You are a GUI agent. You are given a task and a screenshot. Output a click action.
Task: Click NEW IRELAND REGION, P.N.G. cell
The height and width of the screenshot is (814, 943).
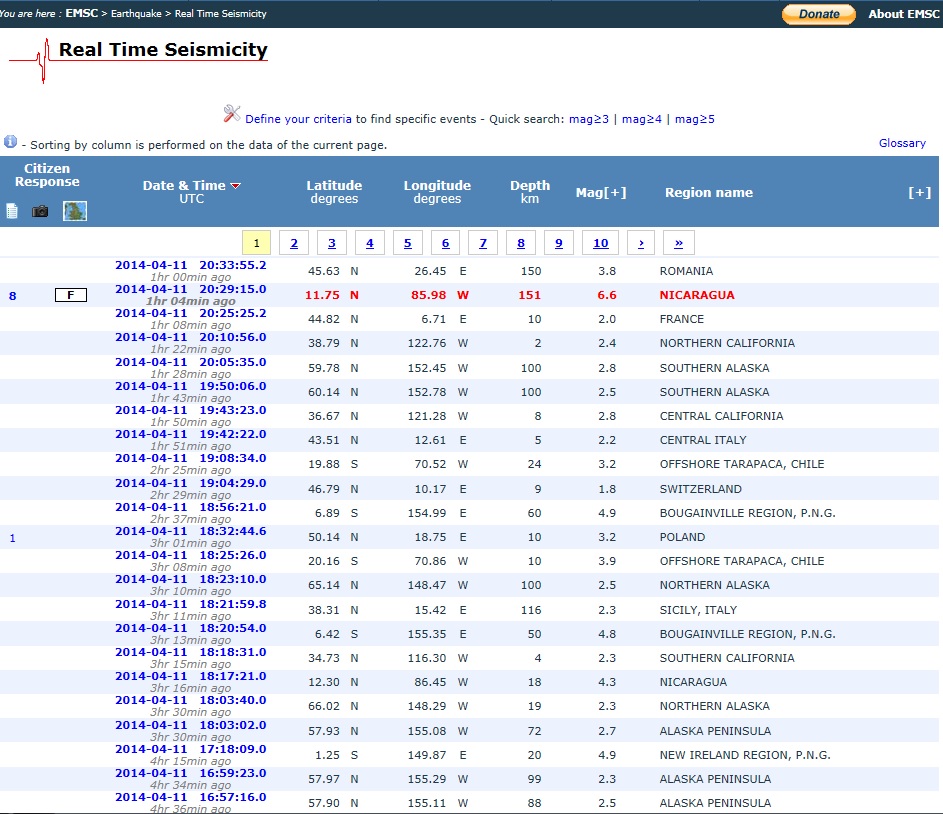pos(745,755)
